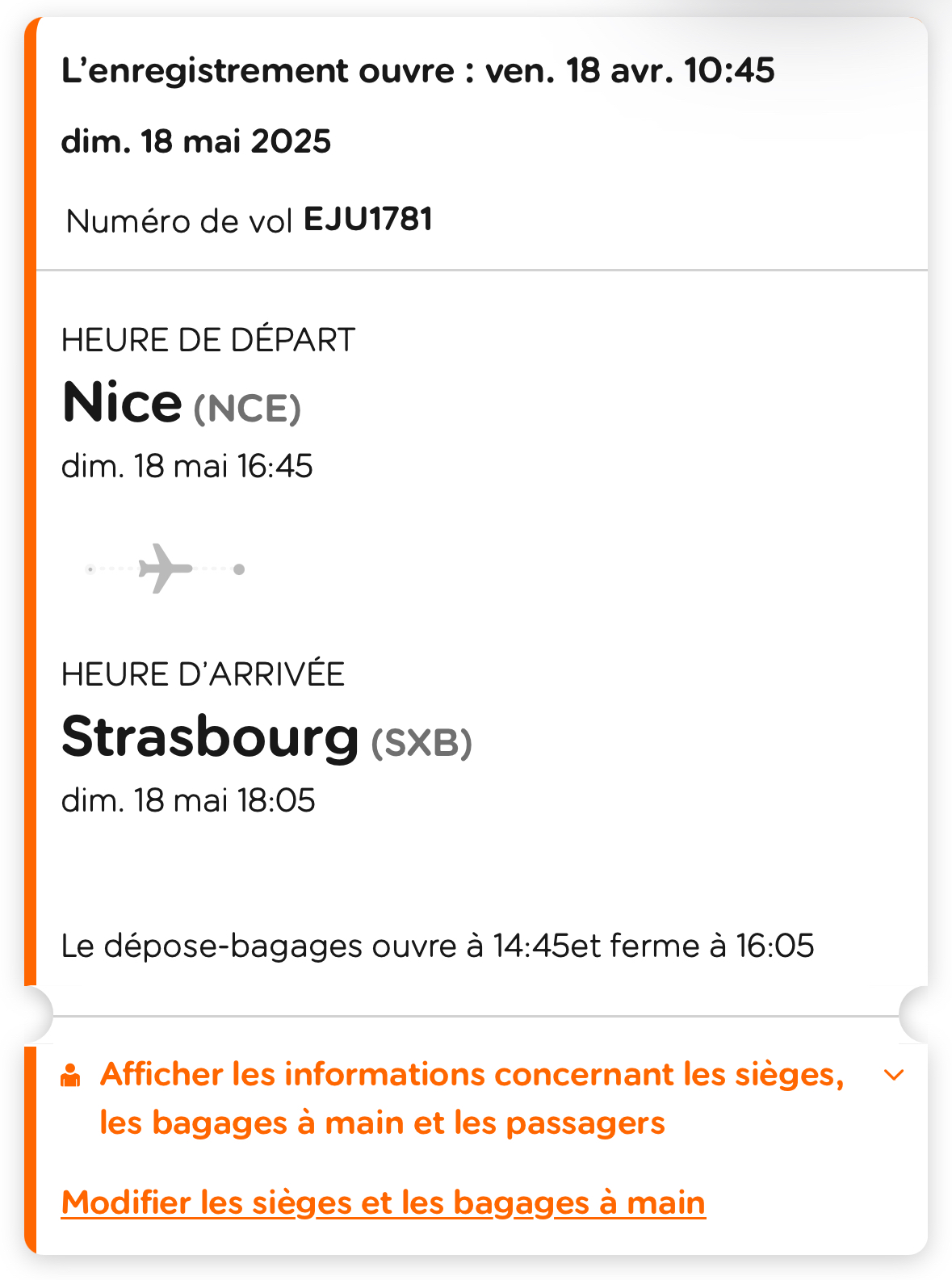
Task: Click the flight date 'dim. 18 mai 2025'
Action: point(196,141)
